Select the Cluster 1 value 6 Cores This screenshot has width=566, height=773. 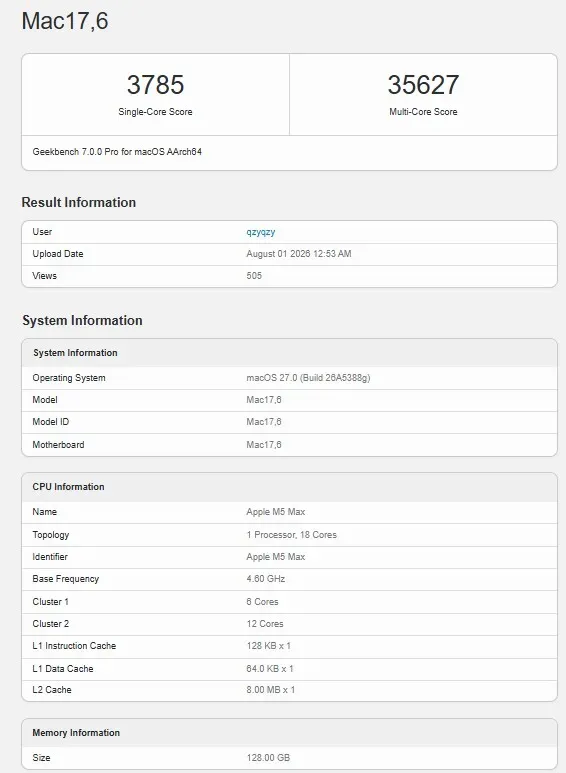point(262,601)
